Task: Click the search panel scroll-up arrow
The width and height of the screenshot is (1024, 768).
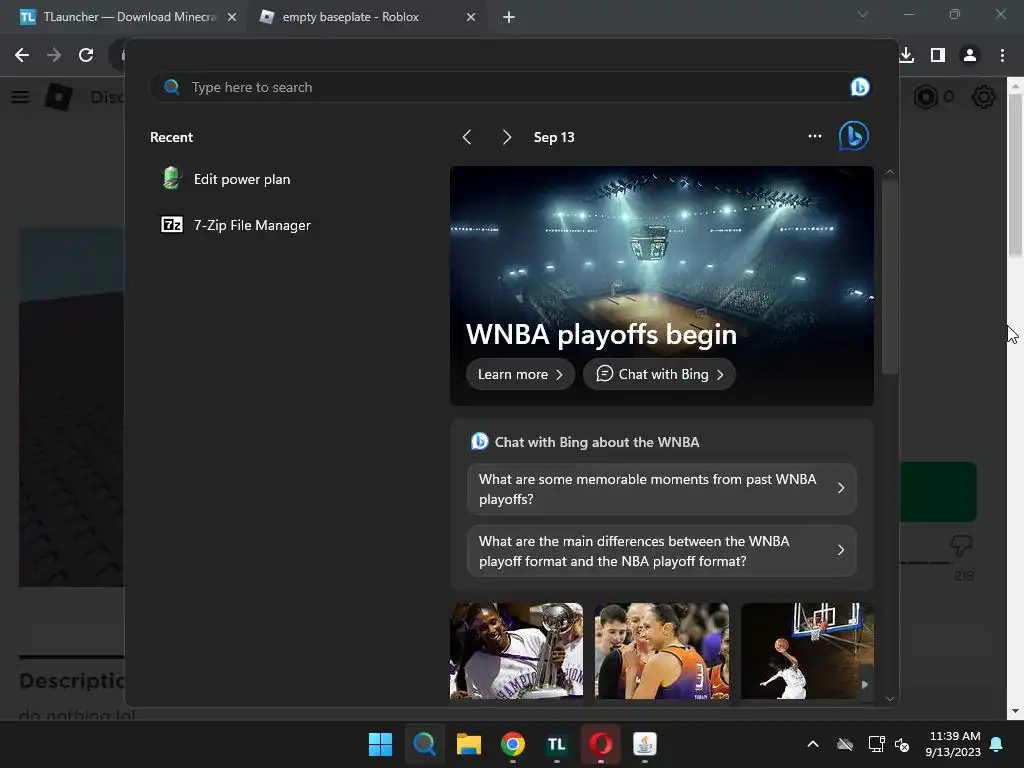Action: tap(889, 172)
